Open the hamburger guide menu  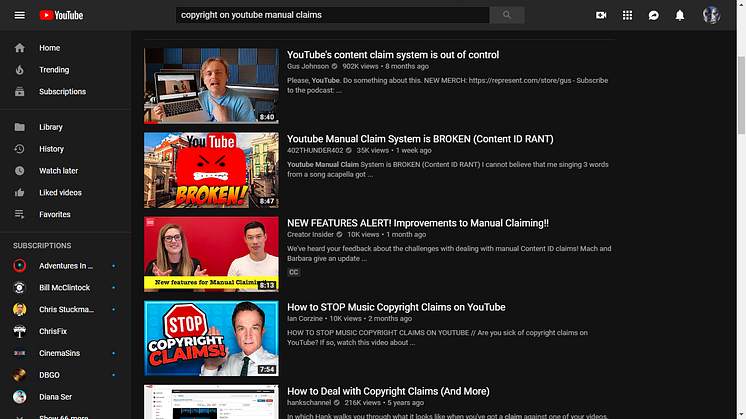click(19, 15)
